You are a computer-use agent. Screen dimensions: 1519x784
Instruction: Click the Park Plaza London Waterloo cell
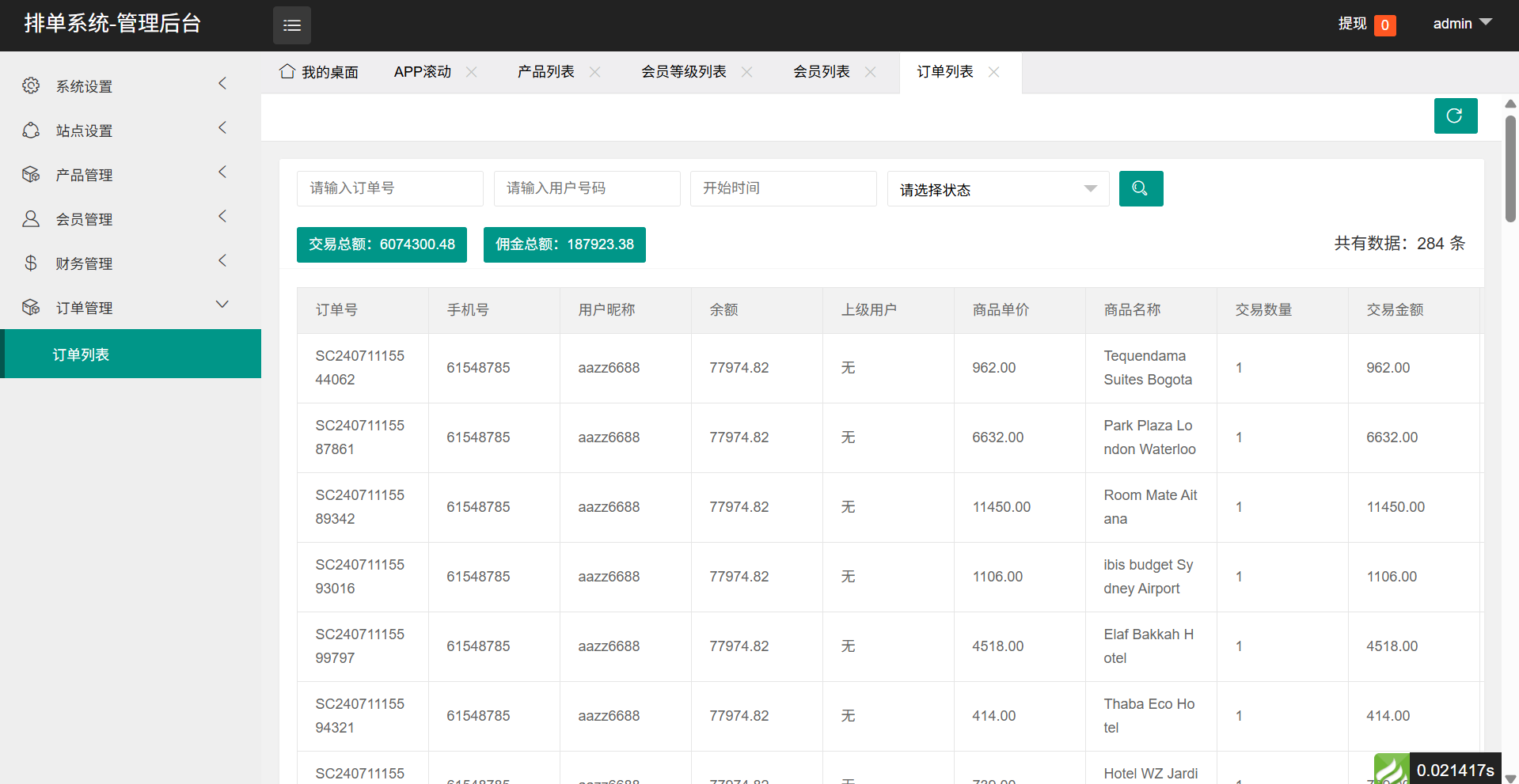pos(1149,437)
